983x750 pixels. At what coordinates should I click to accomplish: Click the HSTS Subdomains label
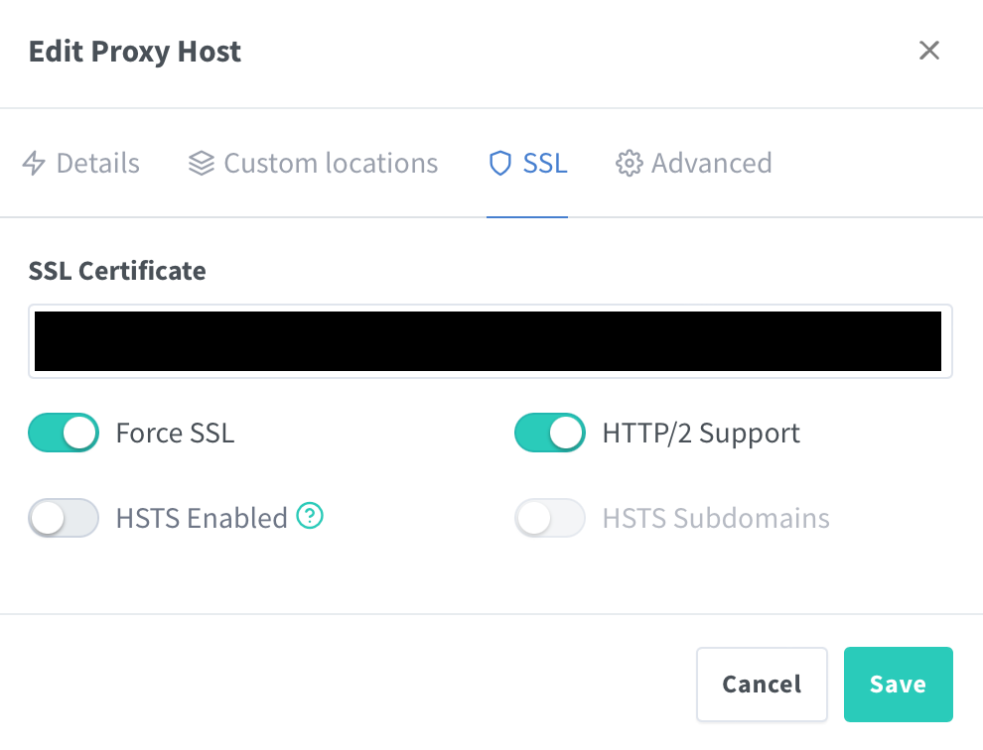tap(716, 518)
